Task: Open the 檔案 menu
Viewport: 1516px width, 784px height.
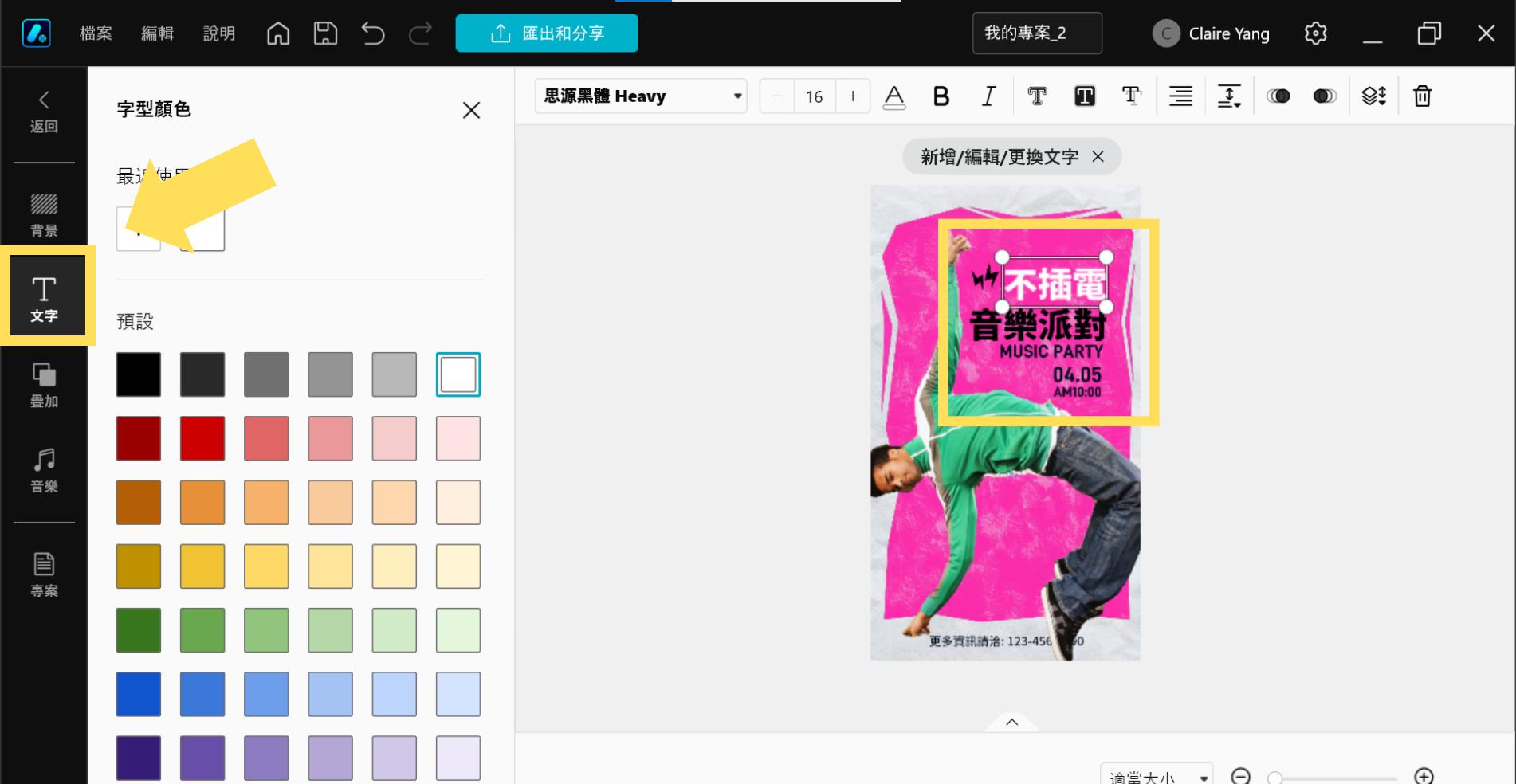Action: [x=96, y=33]
